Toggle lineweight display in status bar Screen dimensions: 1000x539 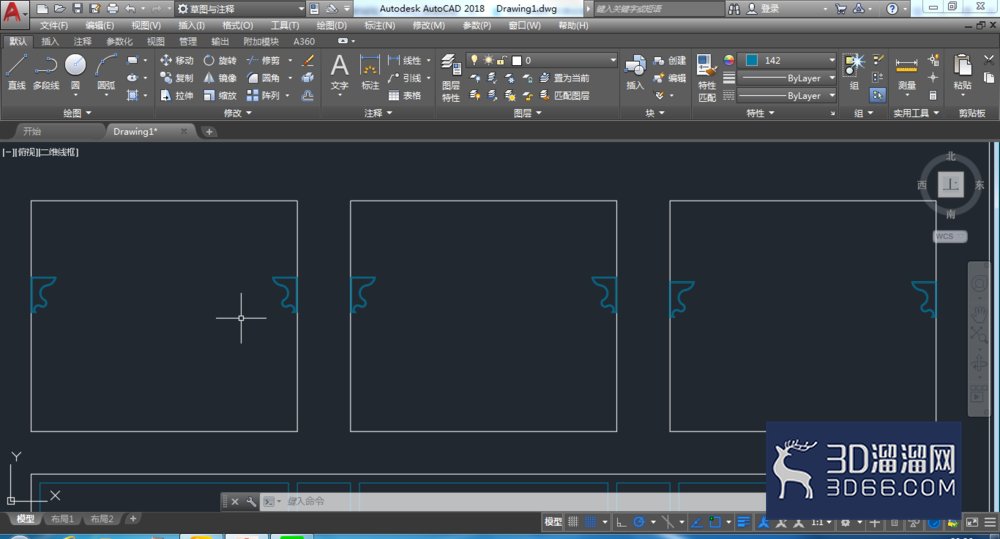[743, 522]
